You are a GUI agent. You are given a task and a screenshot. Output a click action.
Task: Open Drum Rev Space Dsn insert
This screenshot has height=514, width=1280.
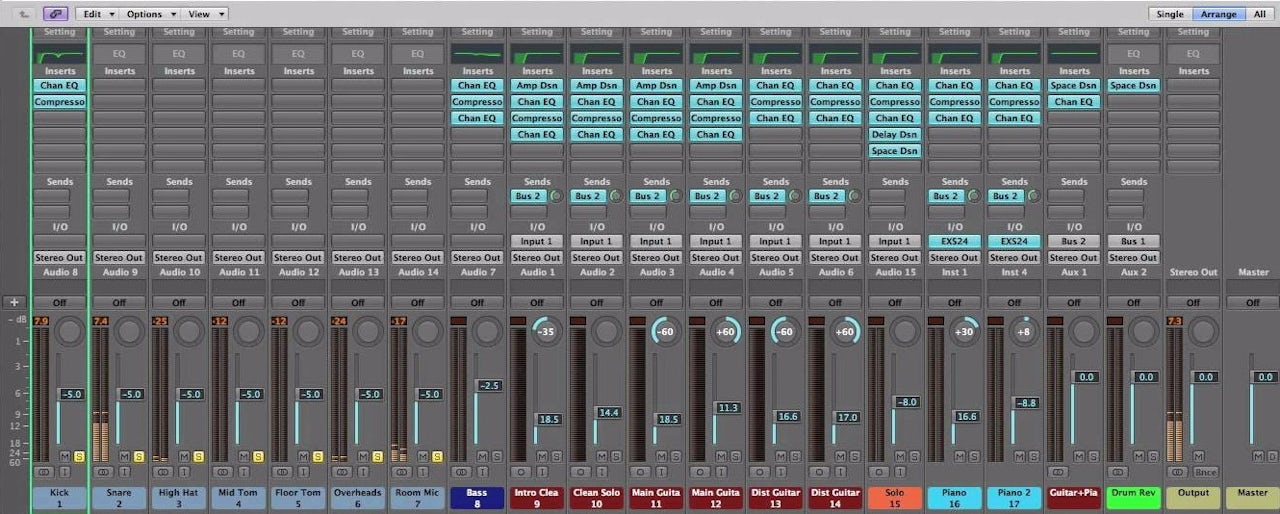pos(1133,86)
